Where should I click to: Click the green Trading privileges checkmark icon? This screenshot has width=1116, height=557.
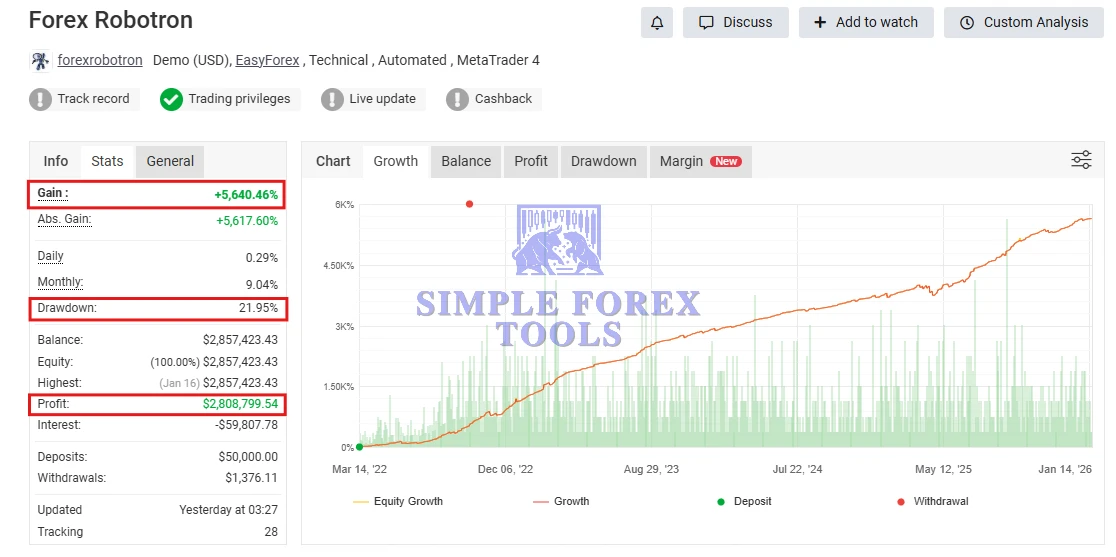coord(172,99)
